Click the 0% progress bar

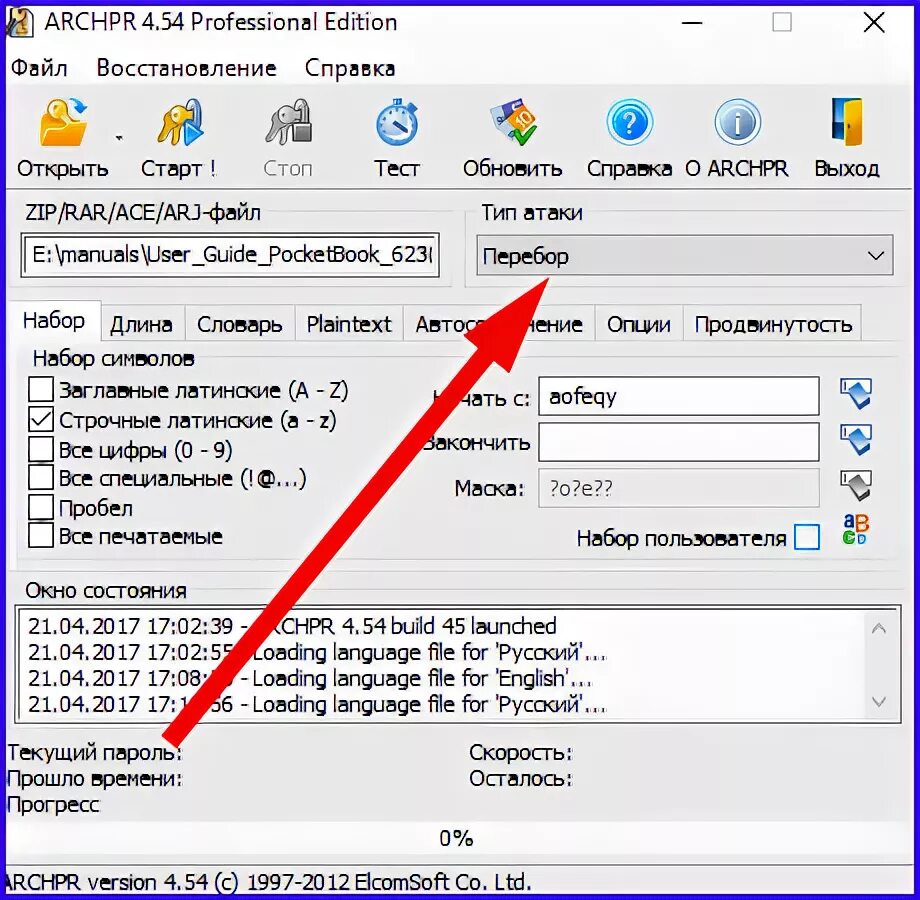[456, 838]
